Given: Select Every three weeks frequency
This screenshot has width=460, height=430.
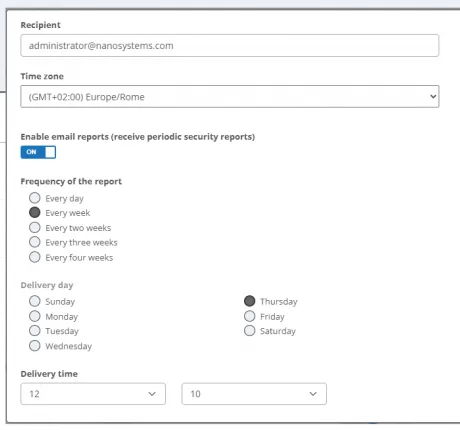Looking at the screenshot, I should [x=35, y=242].
